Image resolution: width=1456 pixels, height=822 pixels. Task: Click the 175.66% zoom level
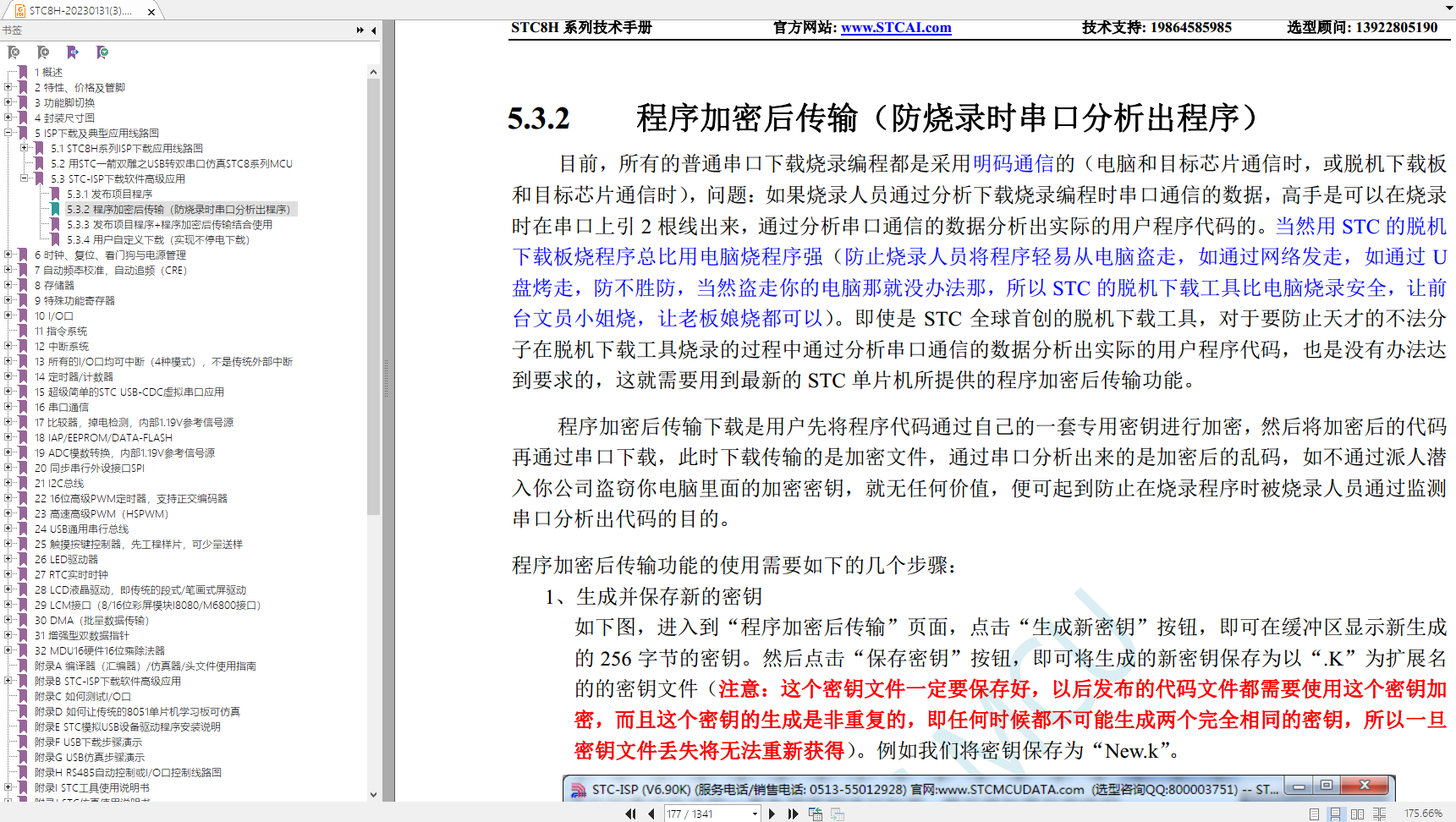(x=1423, y=813)
